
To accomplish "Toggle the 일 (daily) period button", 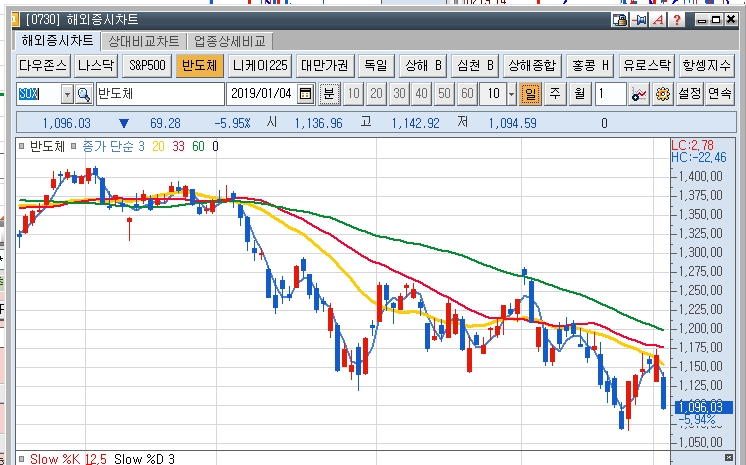I will (x=530, y=94).
